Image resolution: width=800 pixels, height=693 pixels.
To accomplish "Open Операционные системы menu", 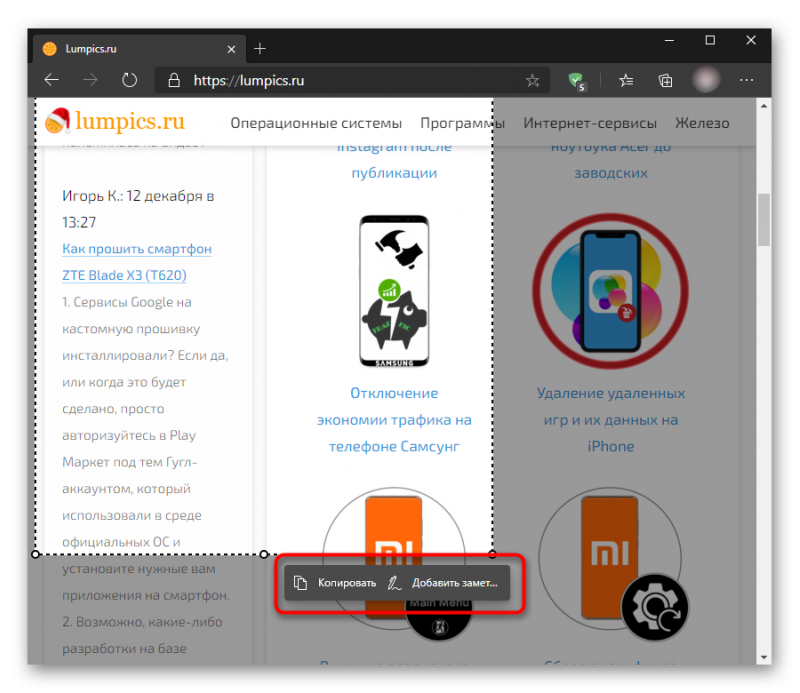I will 316,123.
